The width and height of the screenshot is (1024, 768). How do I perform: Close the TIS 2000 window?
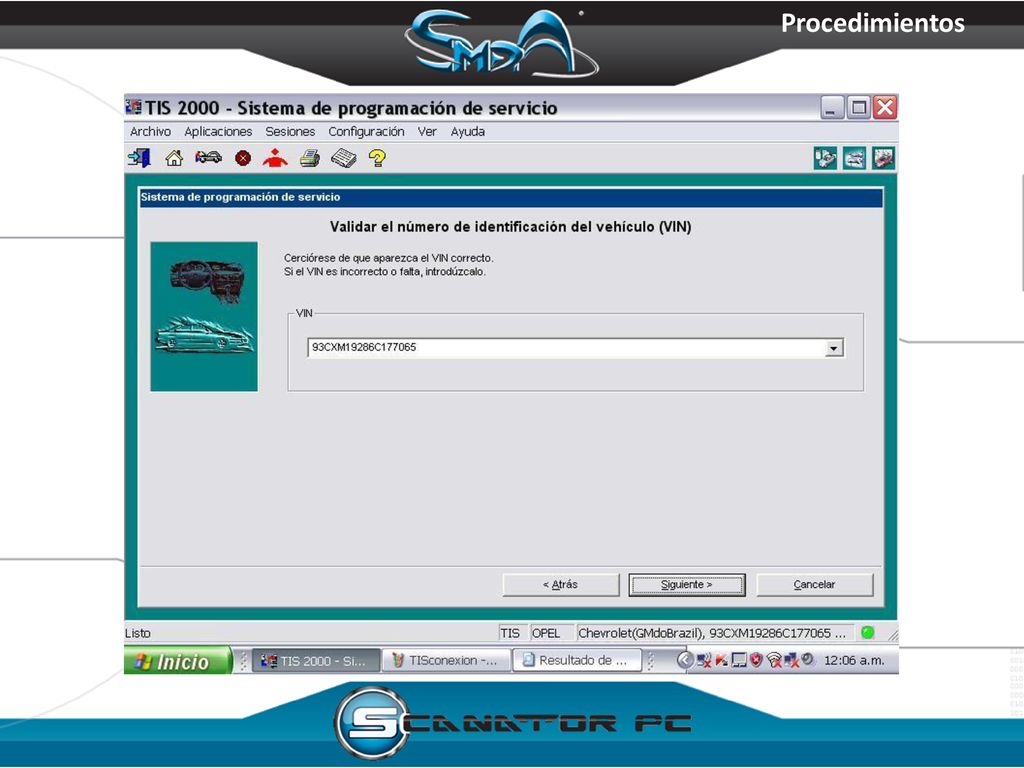coord(885,108)
